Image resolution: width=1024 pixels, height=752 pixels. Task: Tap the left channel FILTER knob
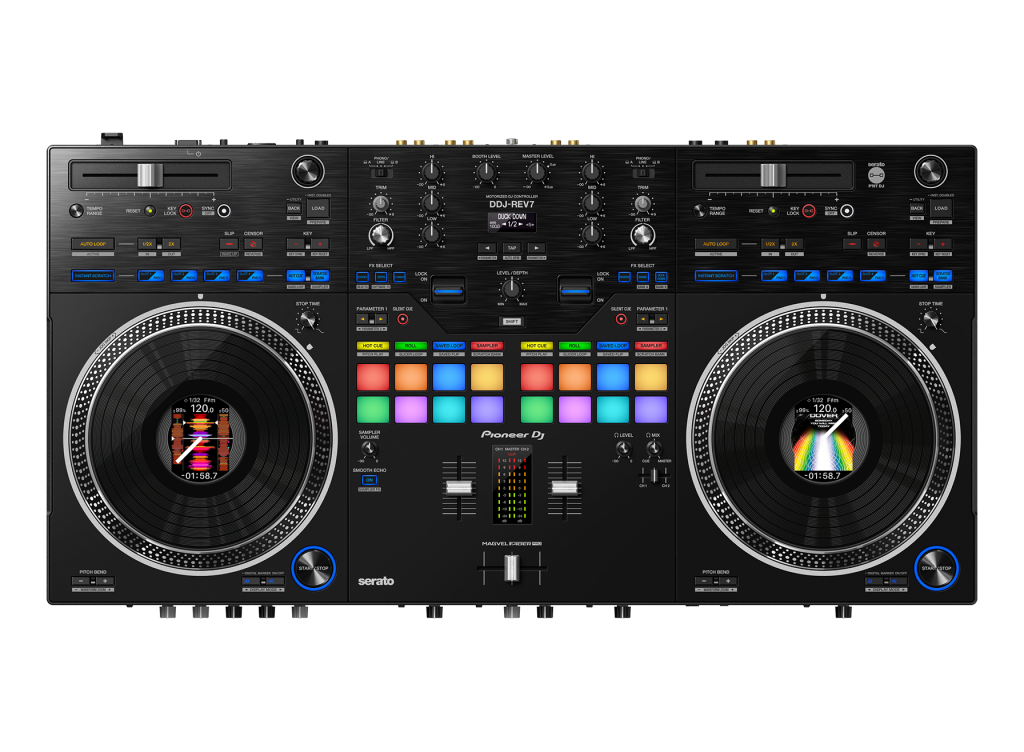coord(381,235)
